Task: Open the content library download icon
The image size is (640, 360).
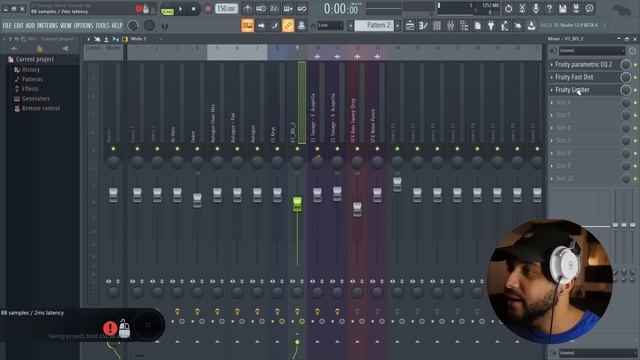Action: (531, 26)
